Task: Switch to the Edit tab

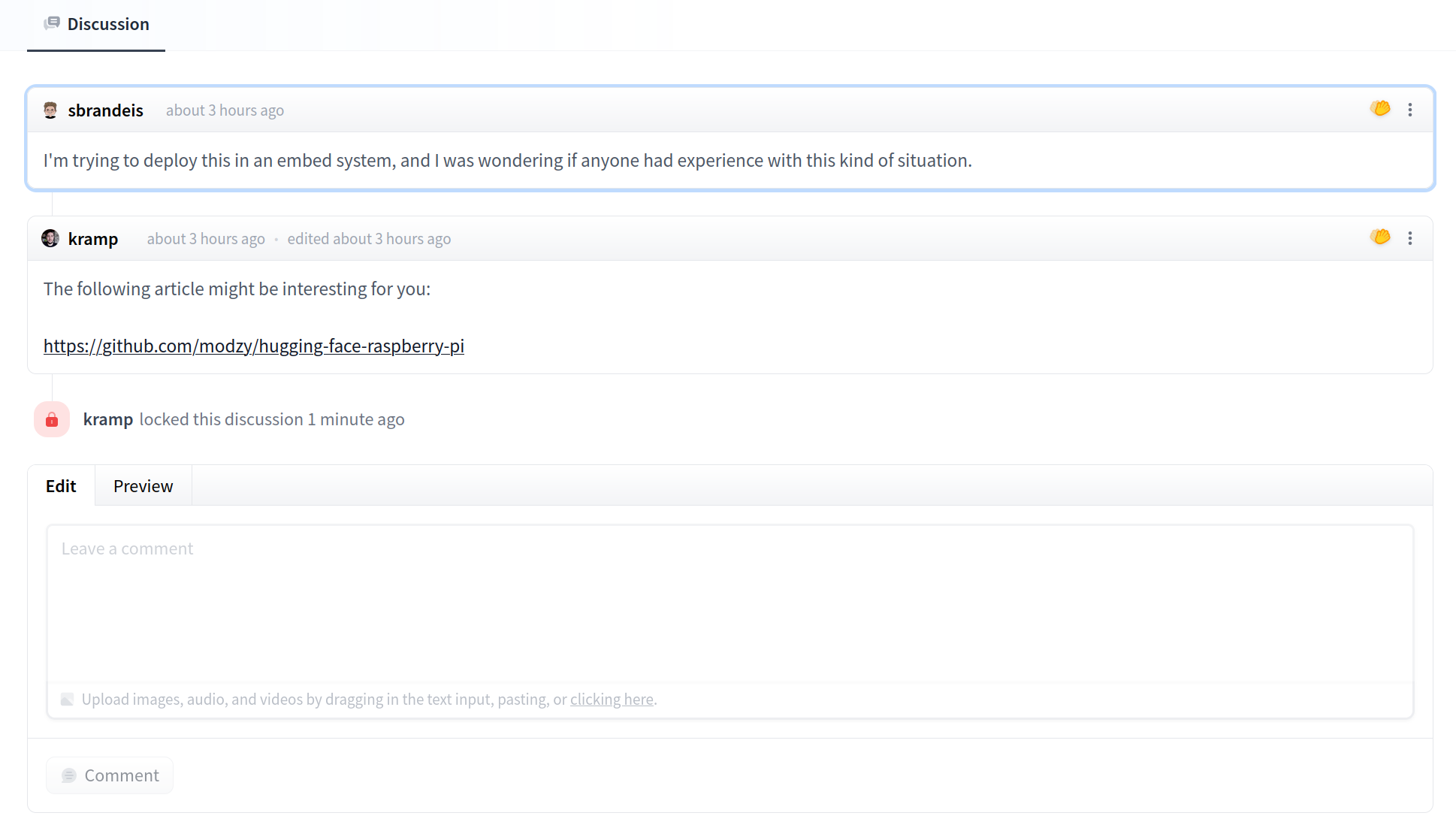Action: pos(61,486)
